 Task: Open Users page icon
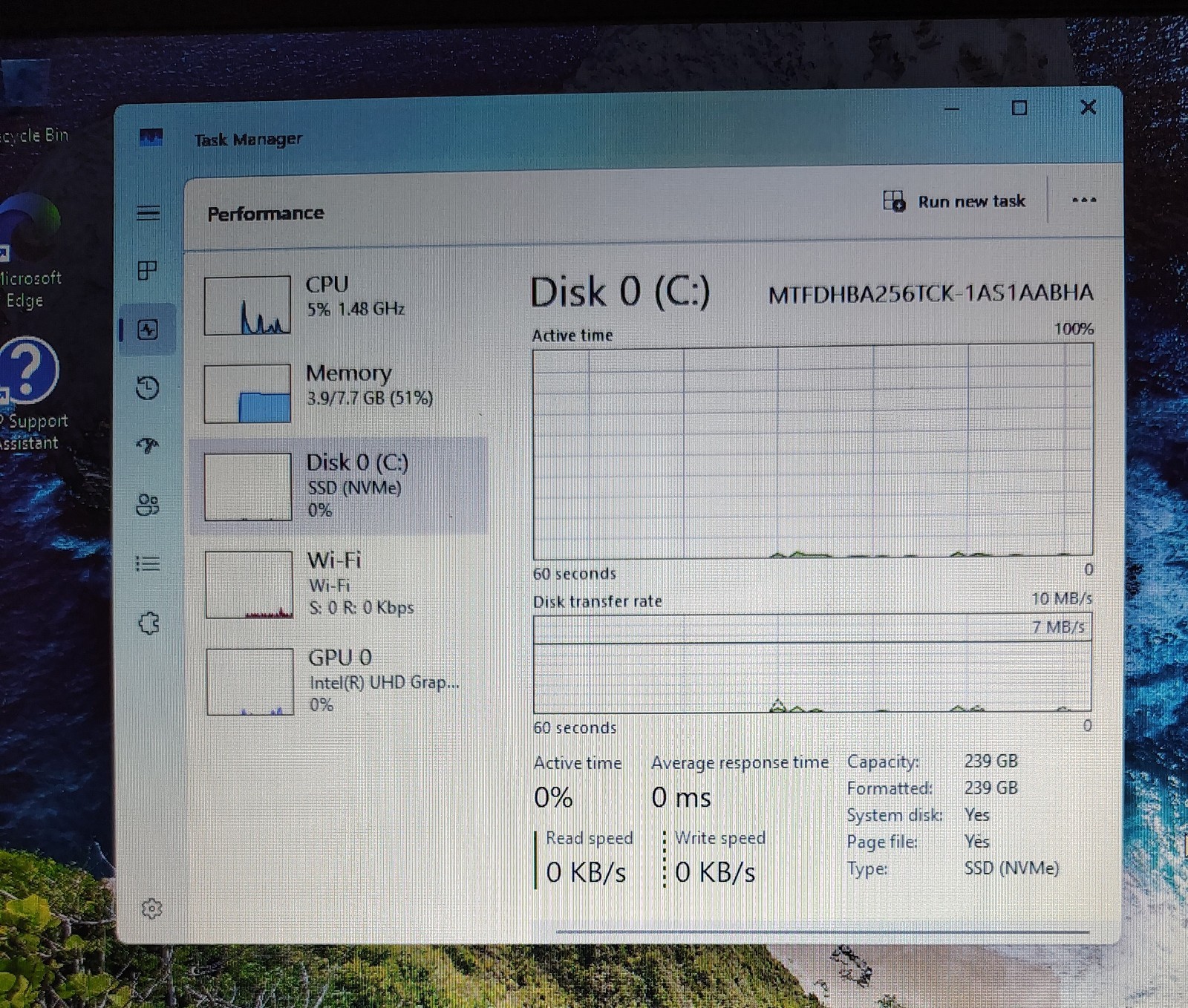click(x=148, y=505)
